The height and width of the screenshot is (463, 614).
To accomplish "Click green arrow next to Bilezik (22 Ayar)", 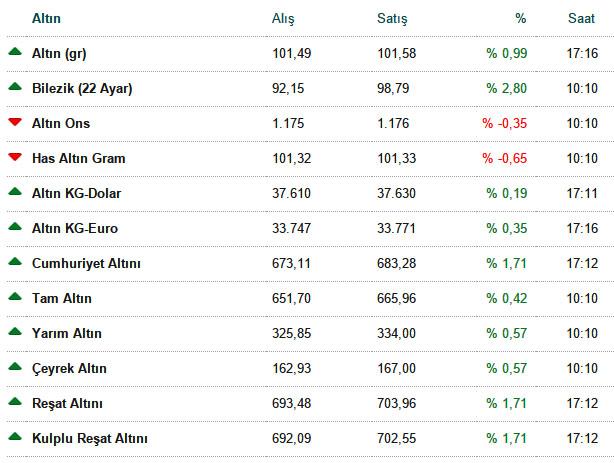I will [15, 86].
